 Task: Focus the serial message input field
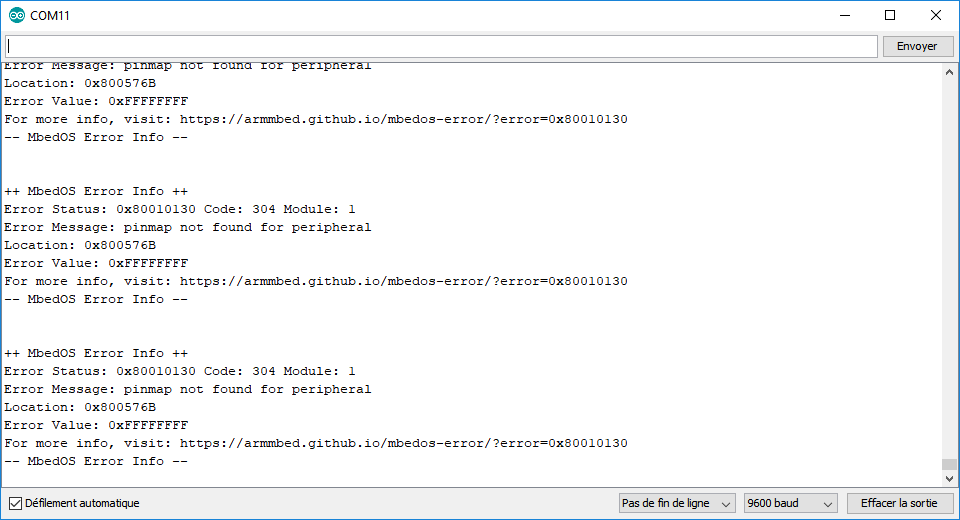pos(440,46)
